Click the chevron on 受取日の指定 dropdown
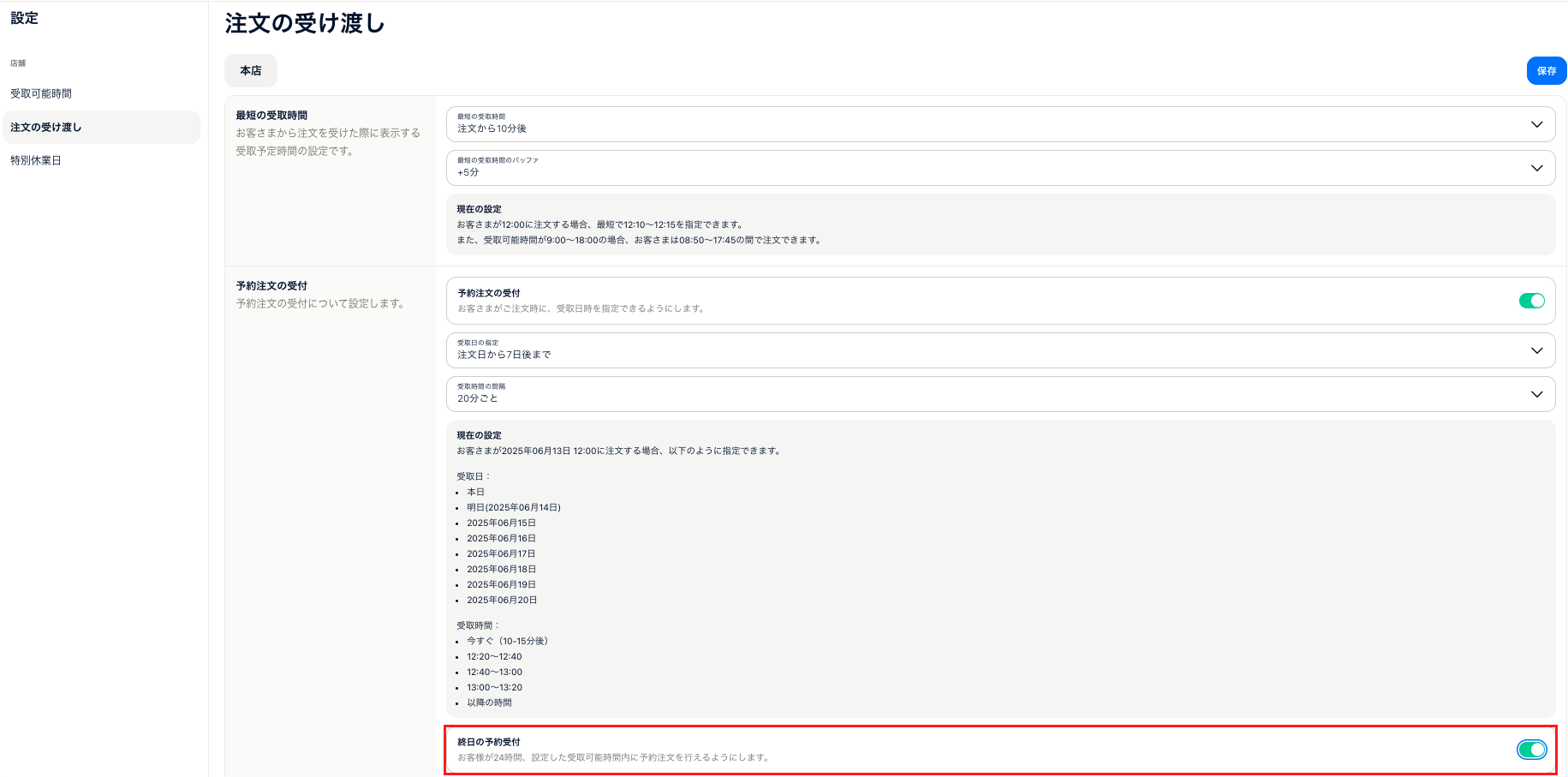Viewport: 1568px width, 777px height. point(1536,351)
